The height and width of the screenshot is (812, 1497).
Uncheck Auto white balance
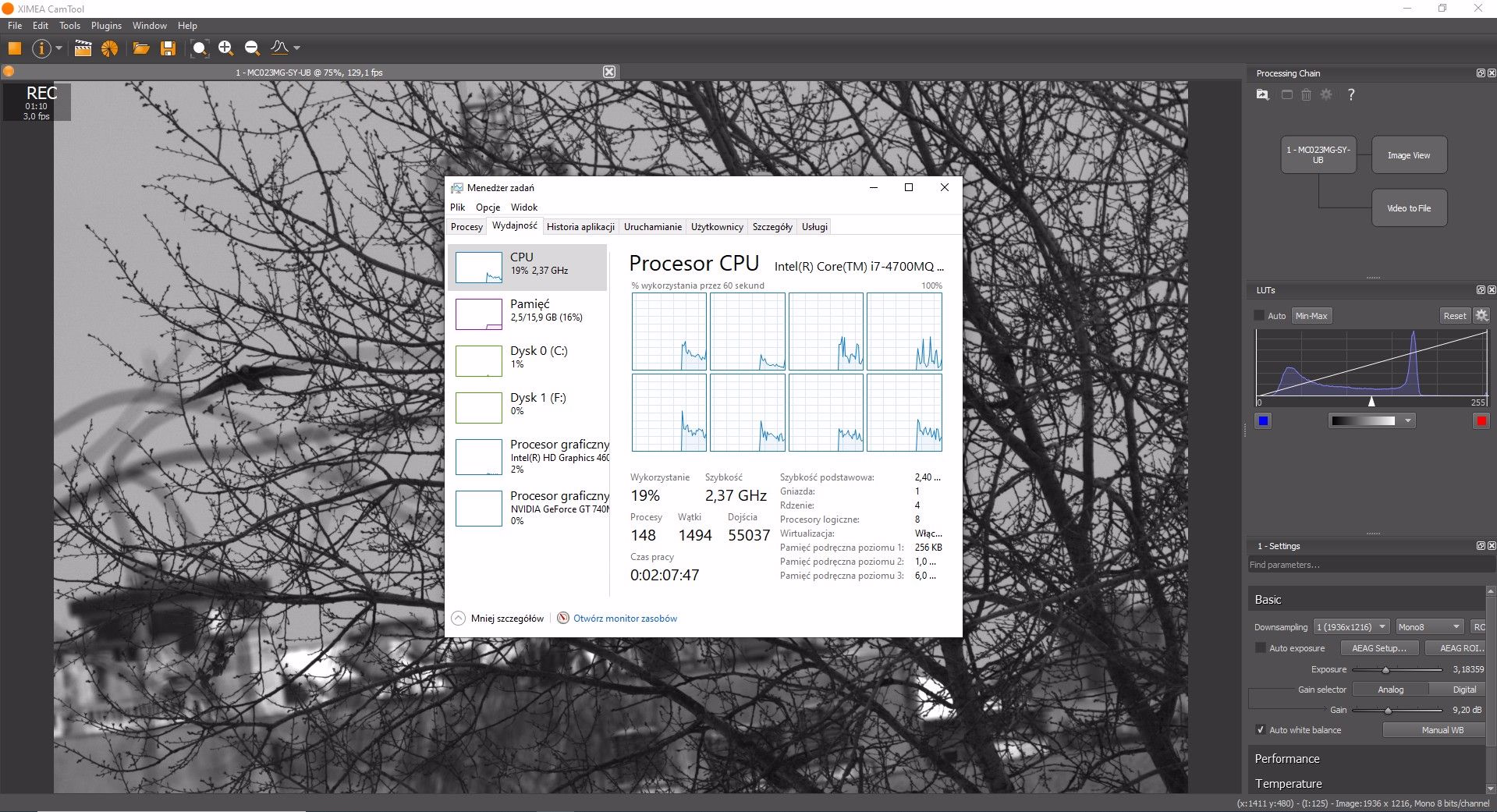[x=1260, y=730]
